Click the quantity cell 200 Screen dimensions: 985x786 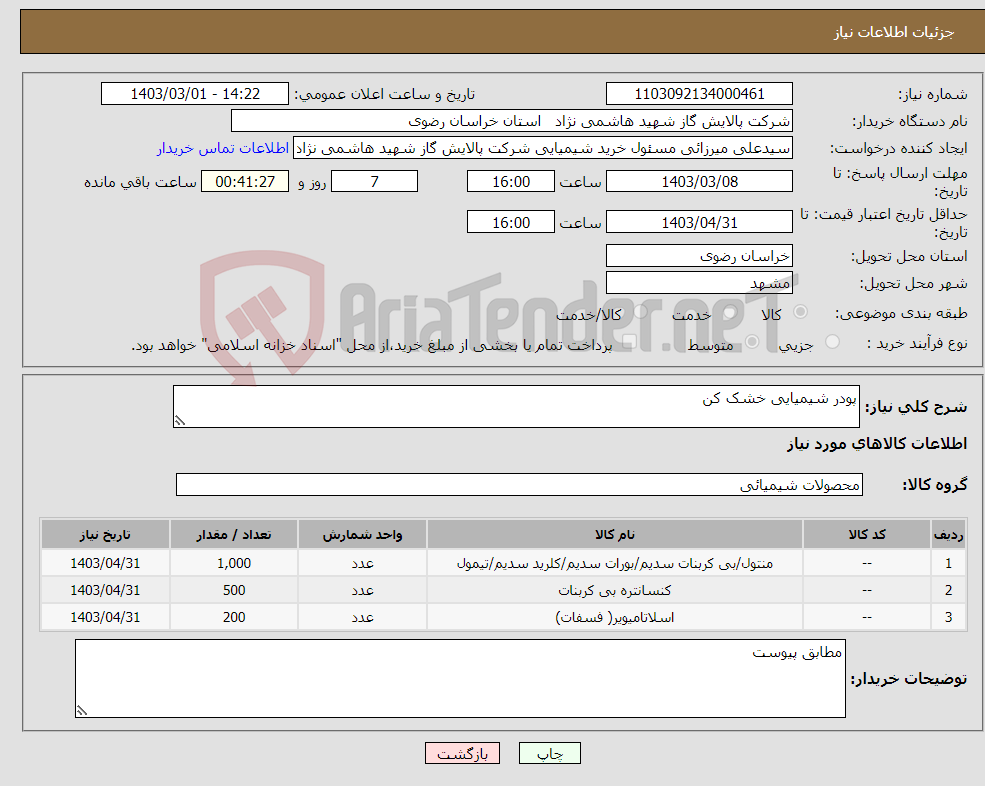click(234, 617)
